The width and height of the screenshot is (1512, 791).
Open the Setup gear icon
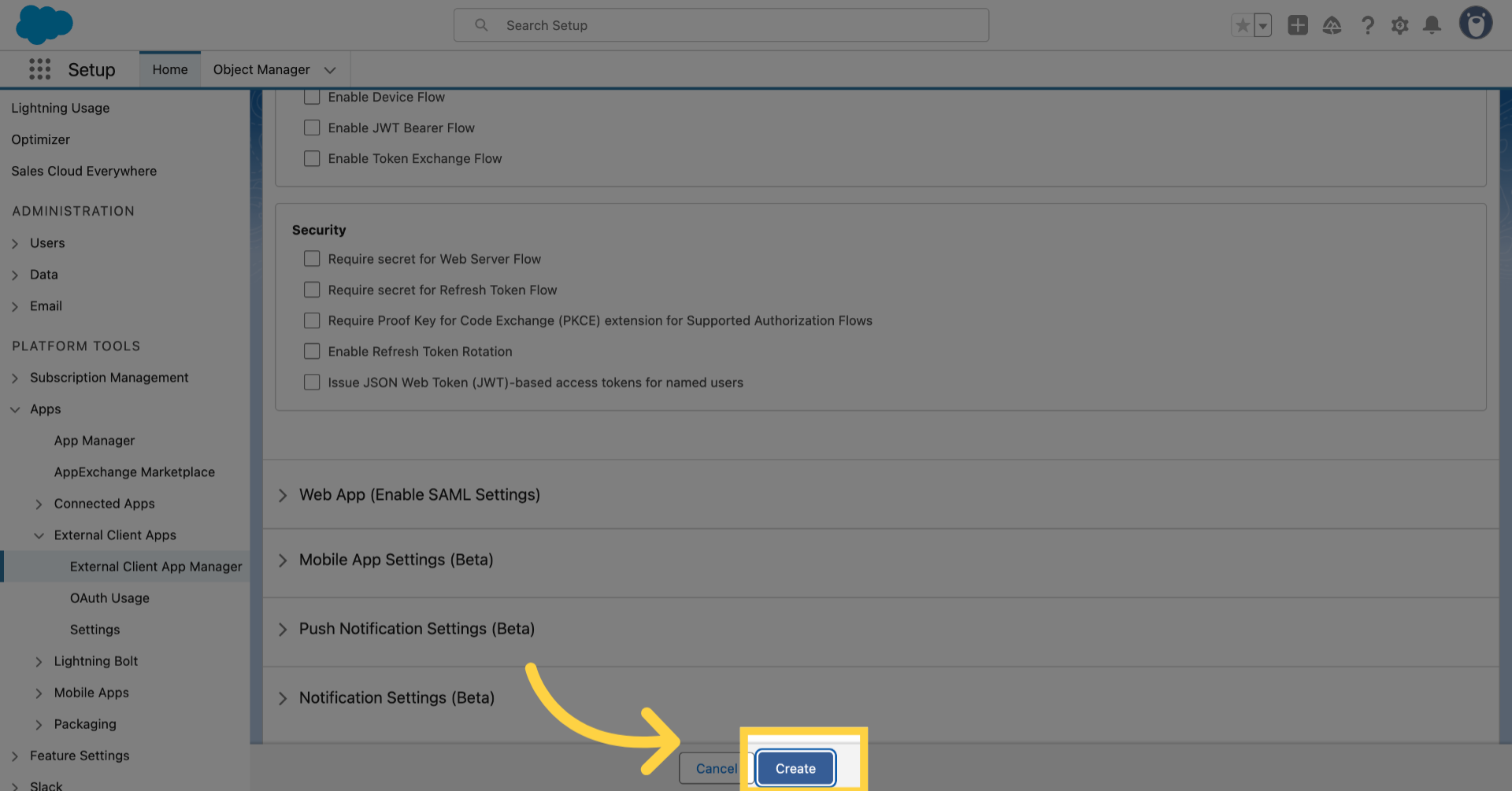click(x=1400, y=24)
